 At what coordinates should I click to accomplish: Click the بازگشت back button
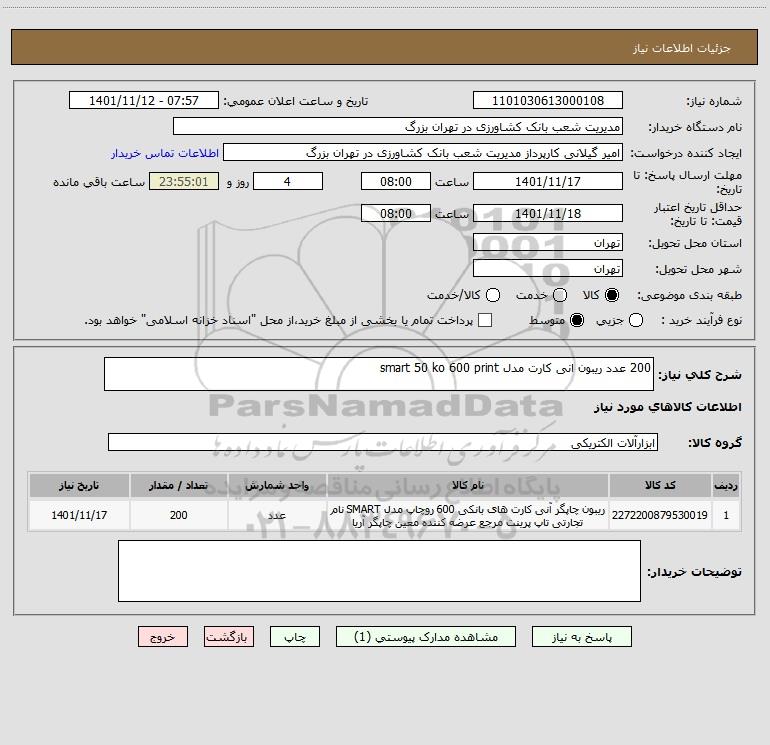click(x=229, y=637)
